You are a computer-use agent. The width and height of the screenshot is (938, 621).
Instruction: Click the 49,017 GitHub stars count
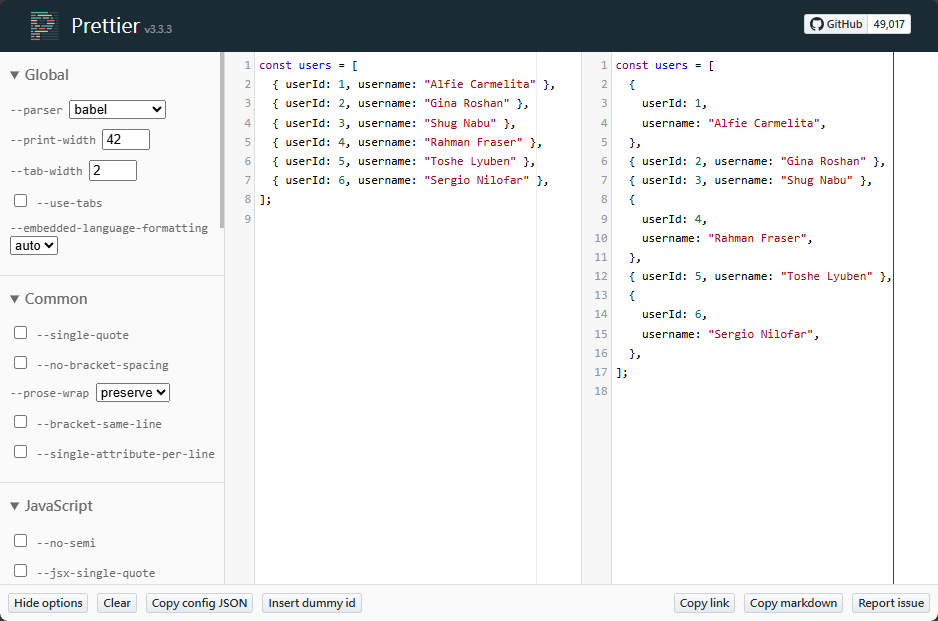point(889,24)
